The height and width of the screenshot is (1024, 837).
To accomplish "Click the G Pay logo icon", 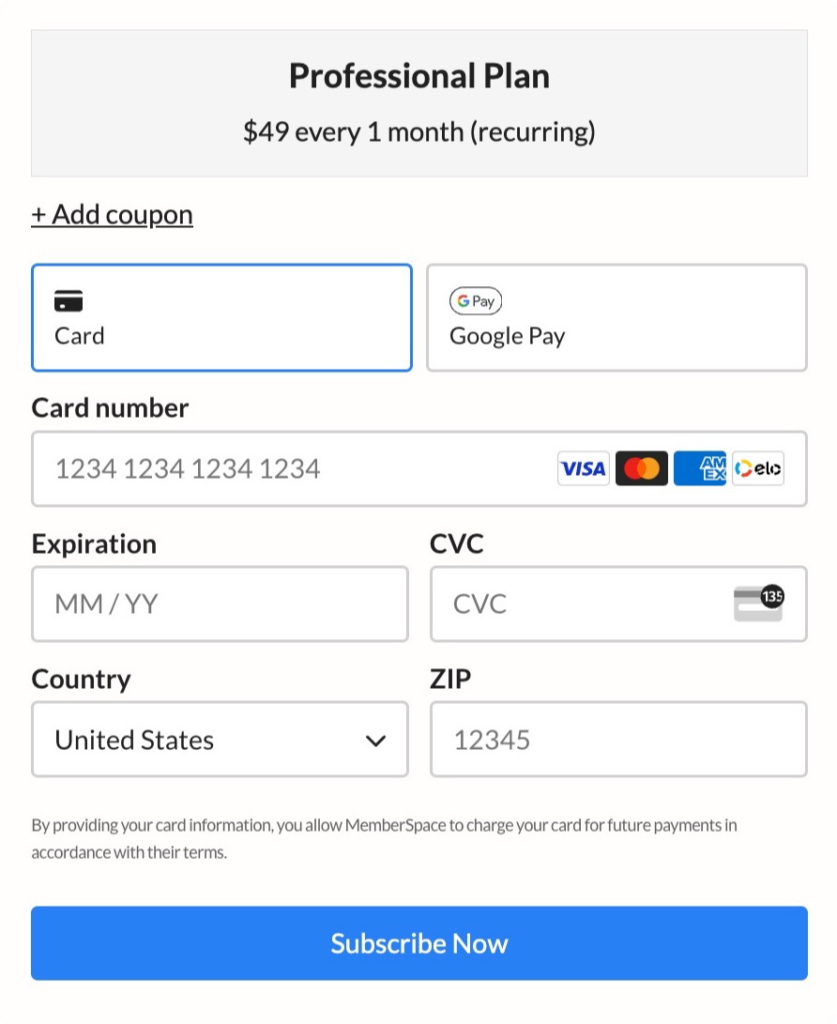I will 477,301.
